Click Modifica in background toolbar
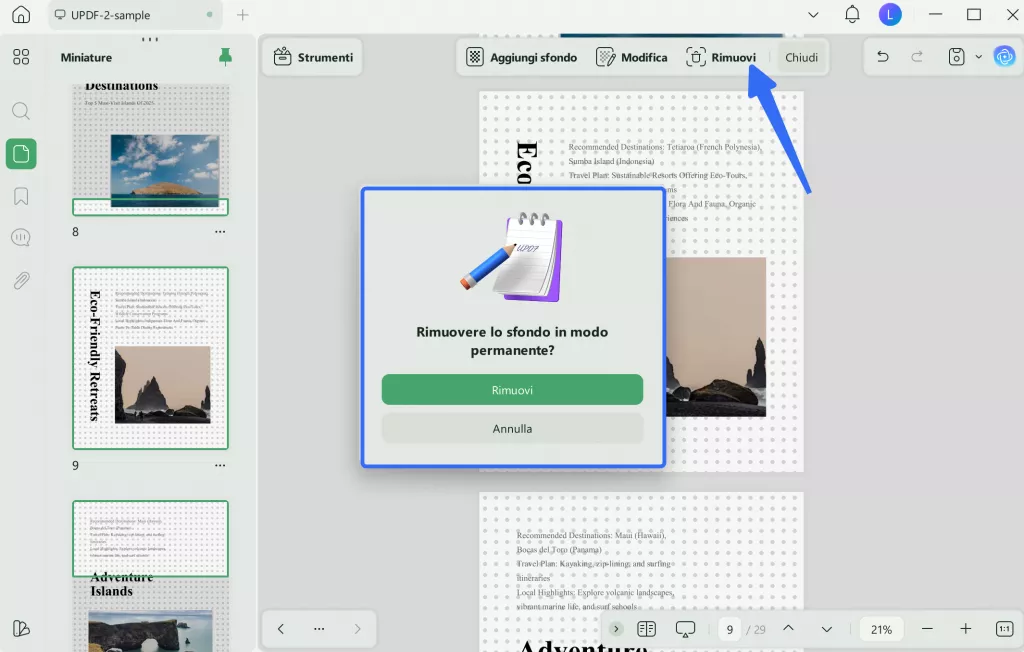1024x652 pixels. pos(632,57)
